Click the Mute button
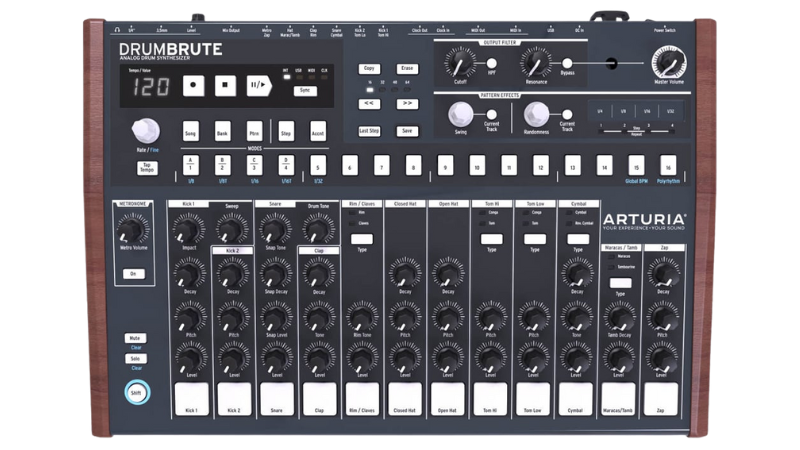 tap(135, 338)
